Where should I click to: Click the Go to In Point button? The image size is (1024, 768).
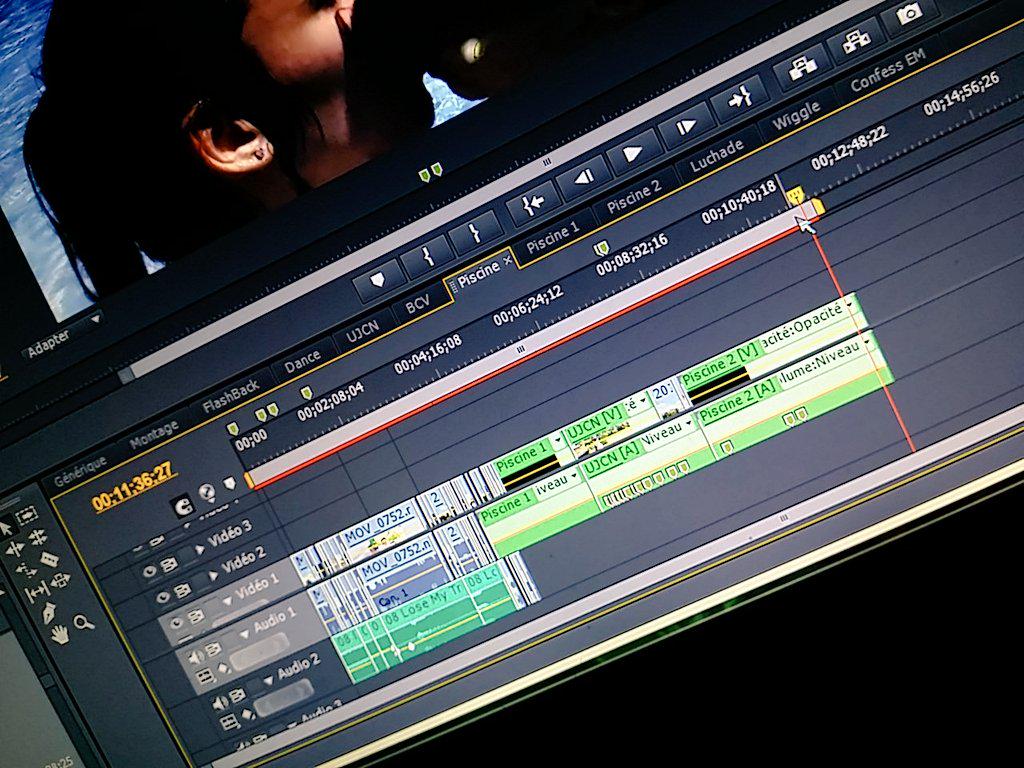tap(532, 204)
